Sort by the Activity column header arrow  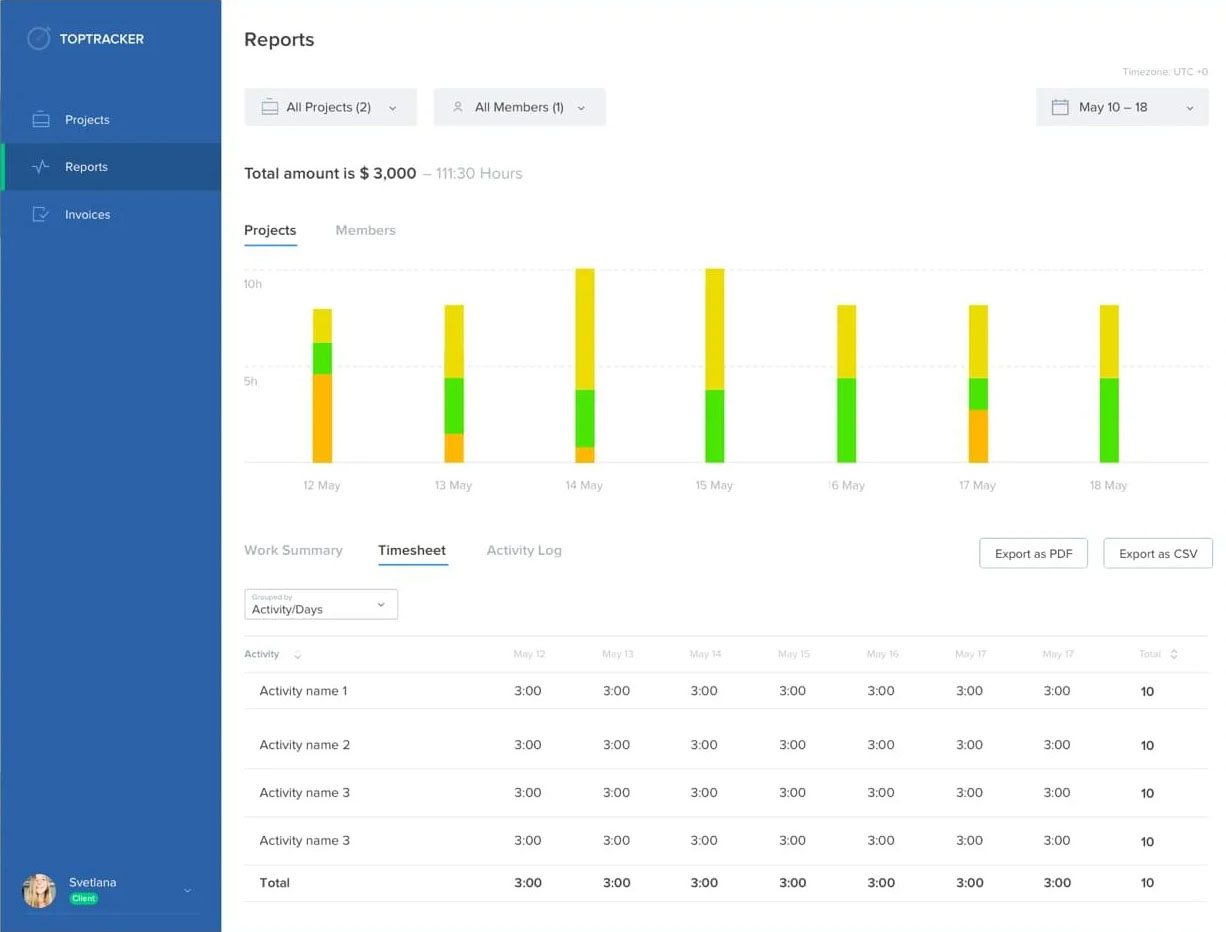(297, 655)
